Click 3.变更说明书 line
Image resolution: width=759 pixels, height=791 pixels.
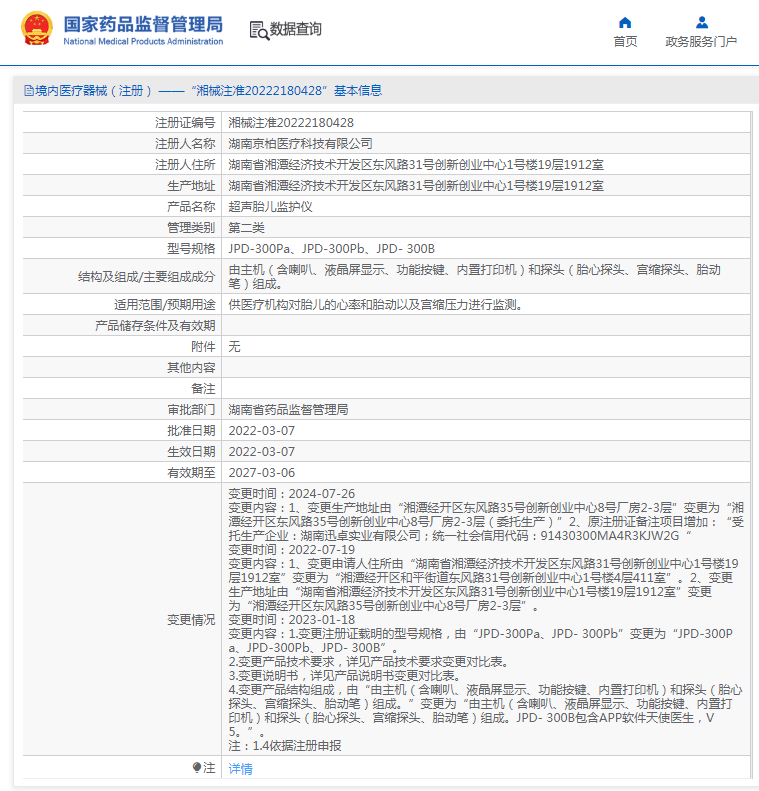point(344,676)
